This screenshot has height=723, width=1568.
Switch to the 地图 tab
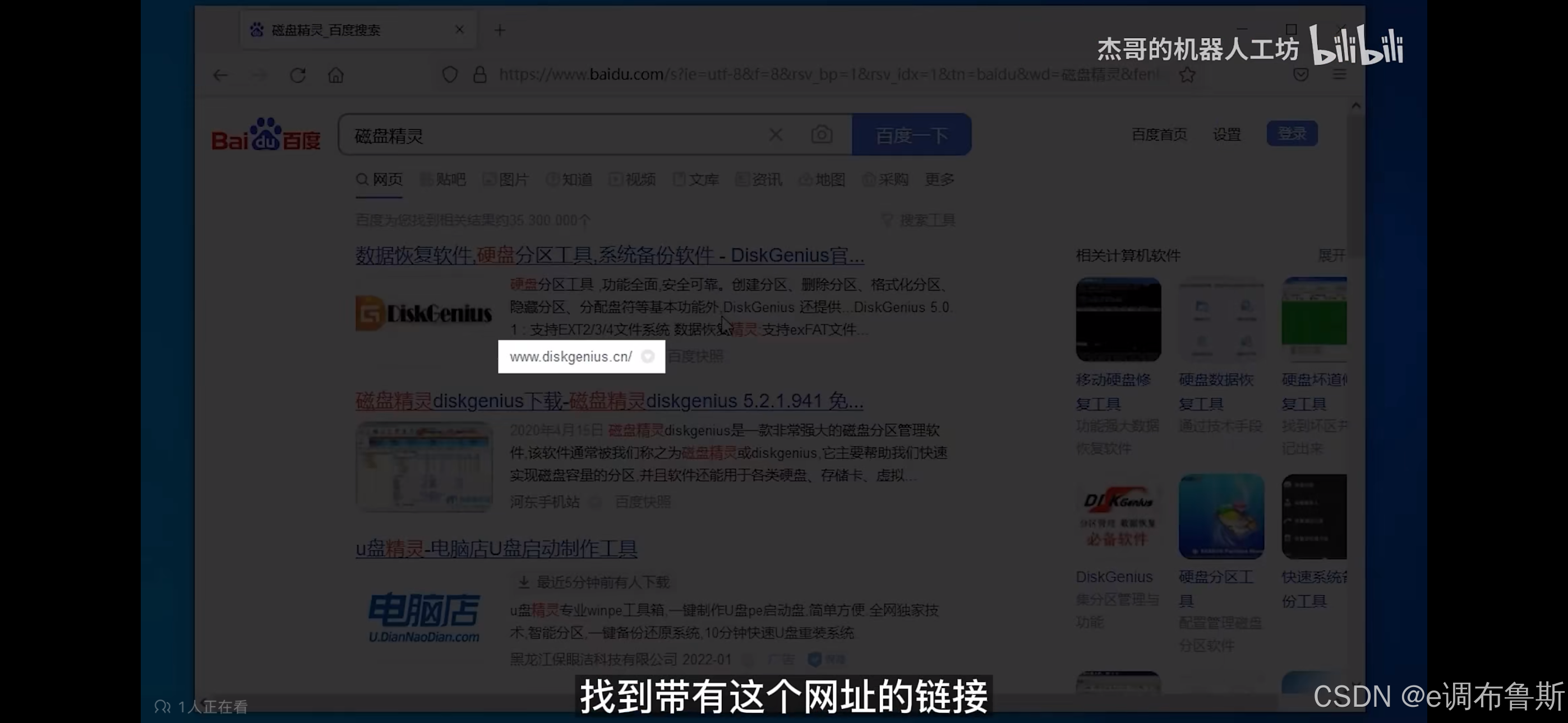822,179
